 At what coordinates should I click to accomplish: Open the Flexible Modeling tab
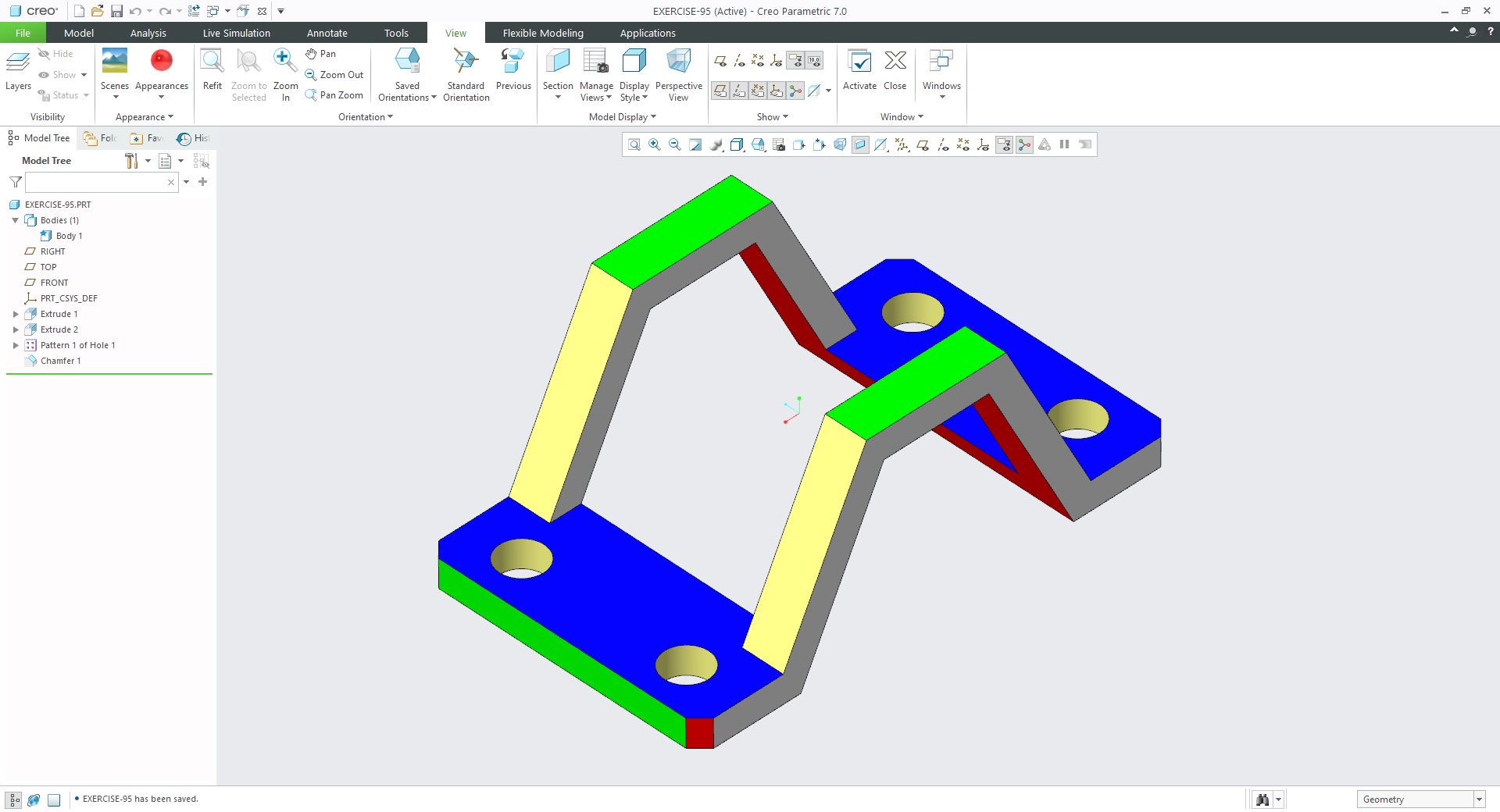pos(543,33)
